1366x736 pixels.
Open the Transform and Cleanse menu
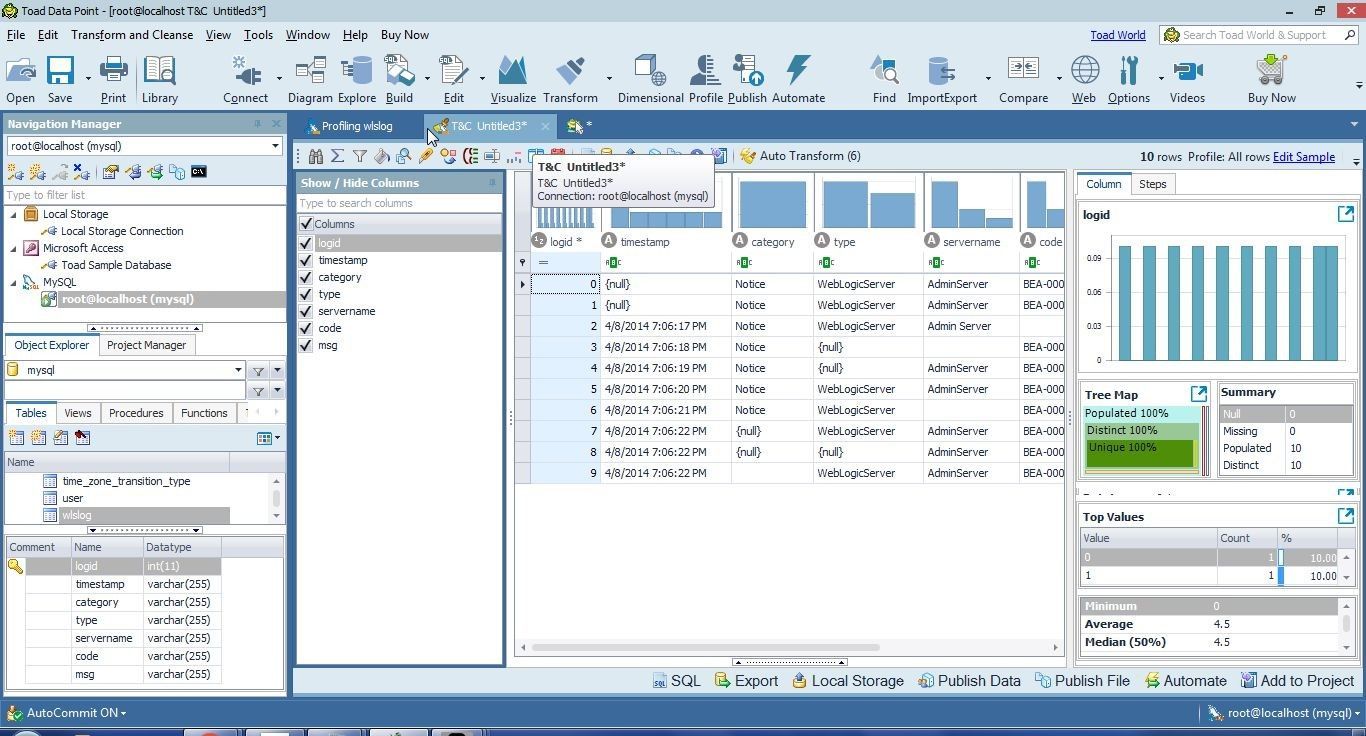pos(132,35)
